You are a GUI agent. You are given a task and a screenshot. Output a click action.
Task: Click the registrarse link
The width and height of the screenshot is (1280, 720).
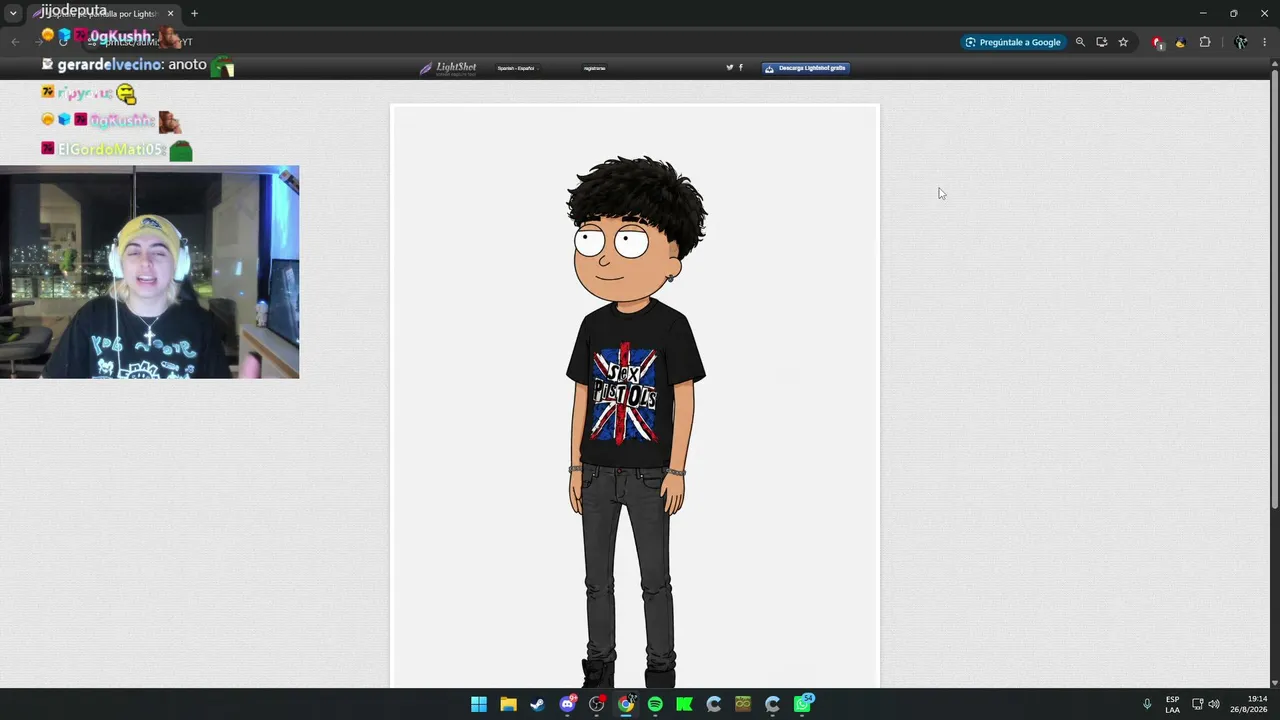(594, 68)
